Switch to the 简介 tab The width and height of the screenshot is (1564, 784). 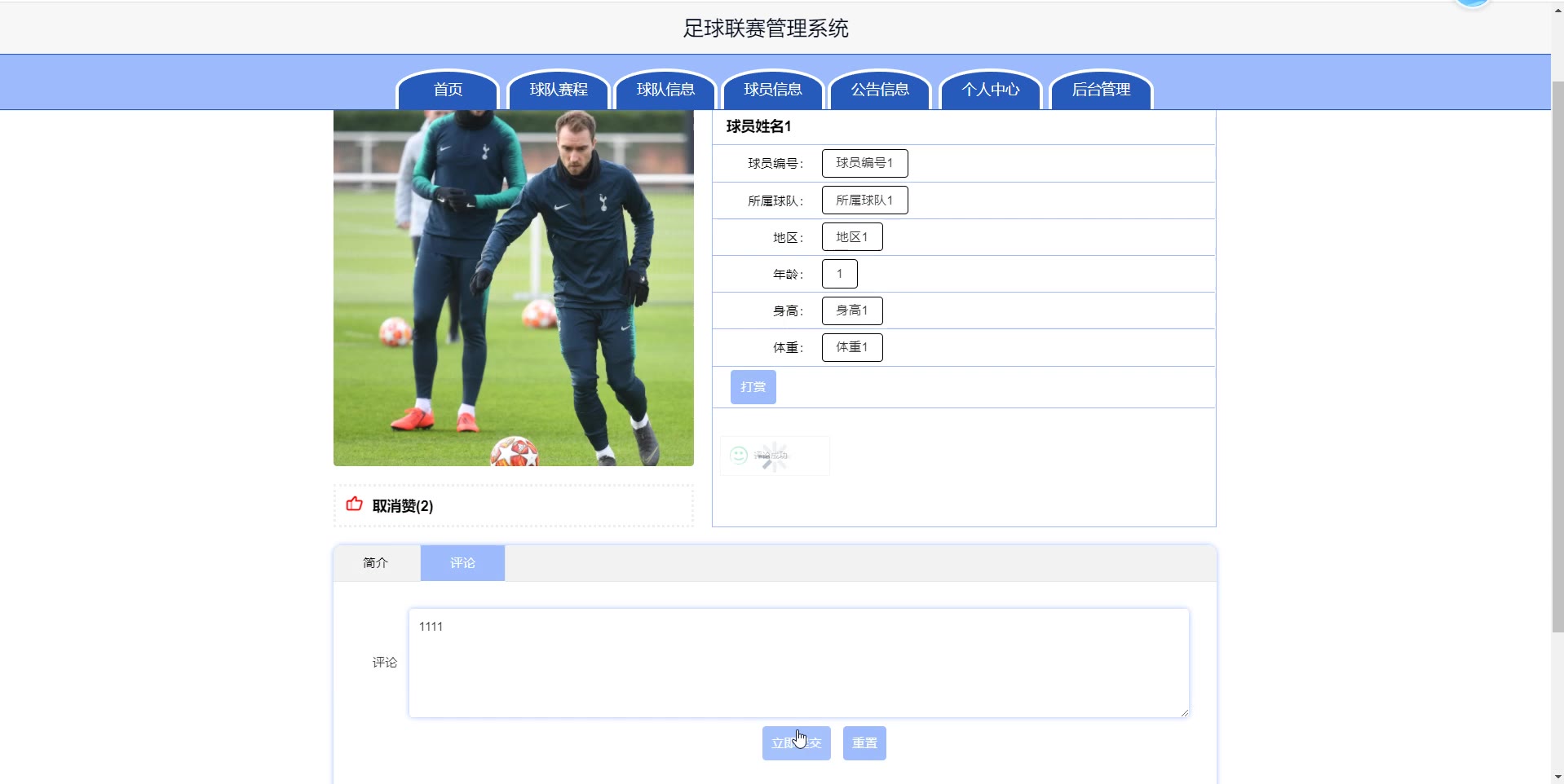(x=376, y=563)
